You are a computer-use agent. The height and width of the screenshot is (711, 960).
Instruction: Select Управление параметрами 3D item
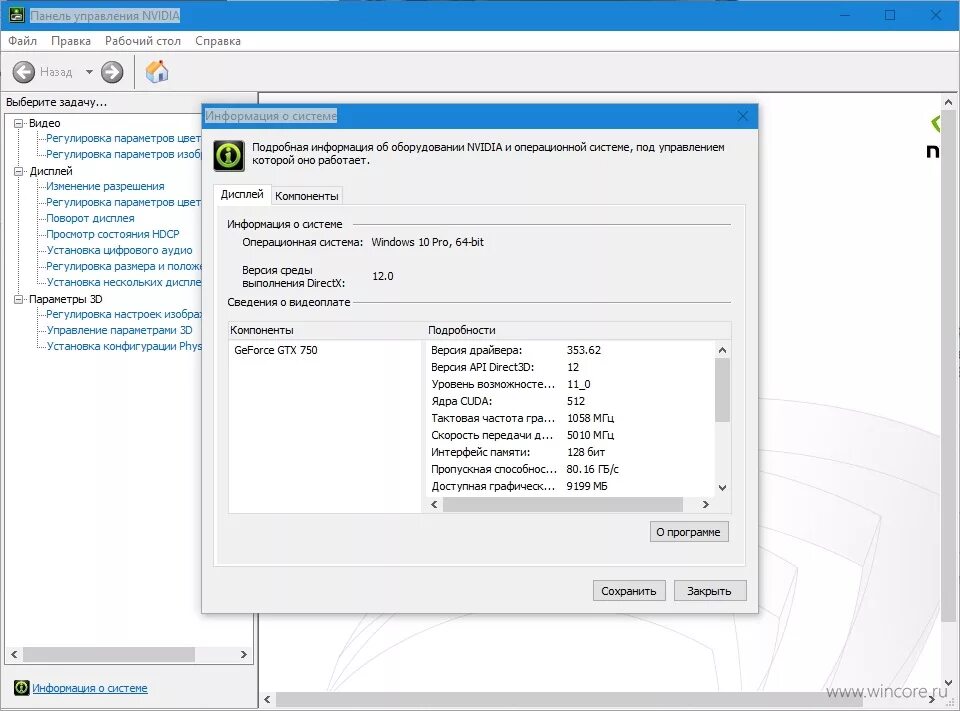click(119, 330)
